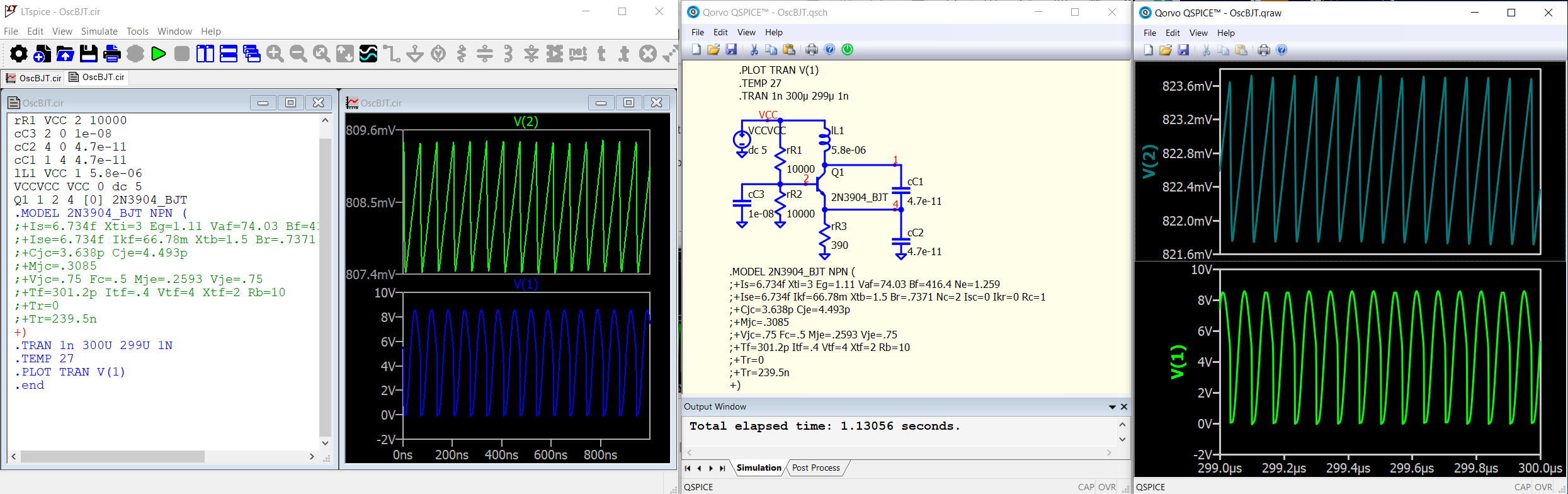The width and height of the screenshot is (1568, 494).
Task: Click .TEMP 27 directive in QSPICE schematic
Action: (x=760, y=83)
